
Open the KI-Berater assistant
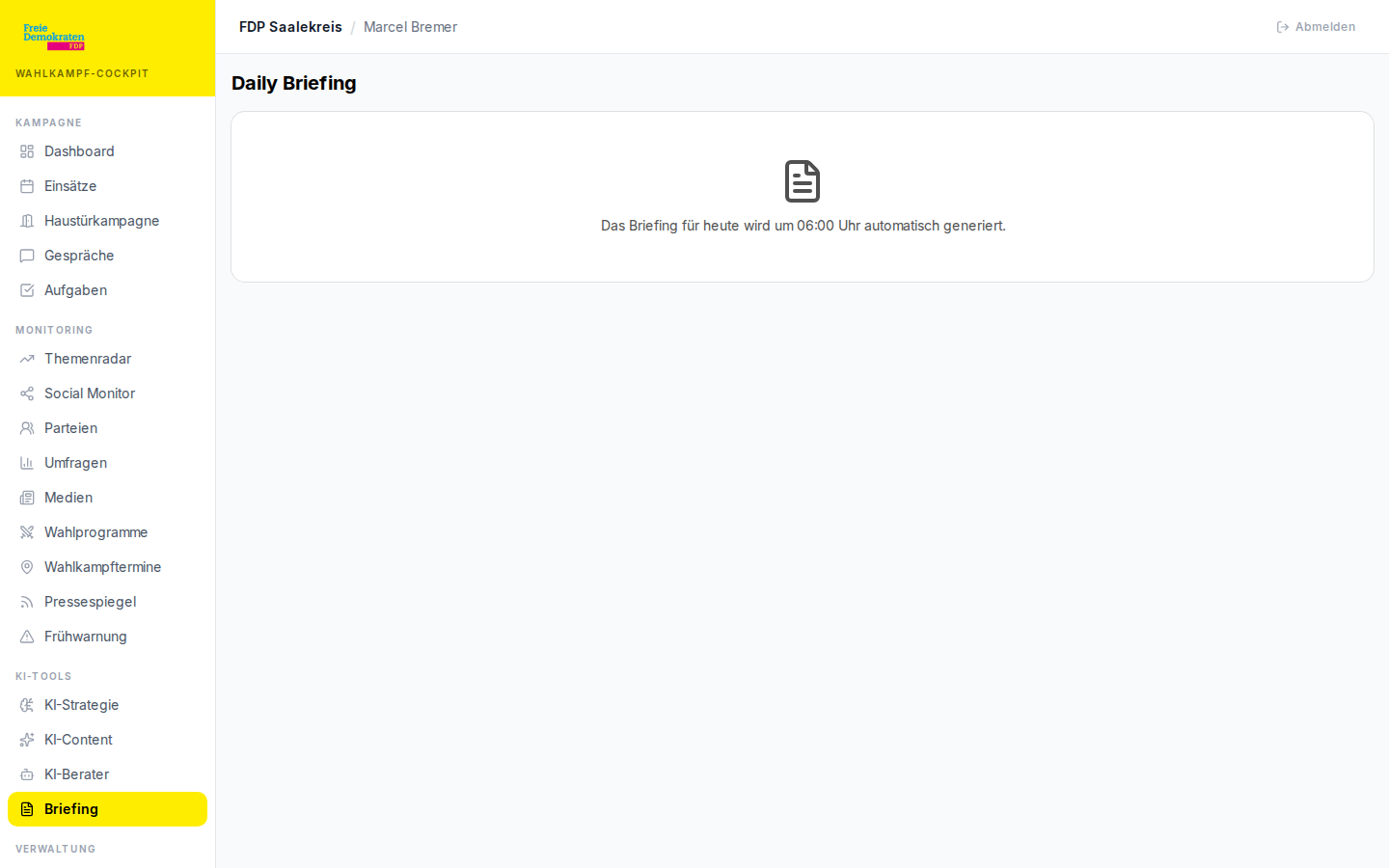[107, 774]
